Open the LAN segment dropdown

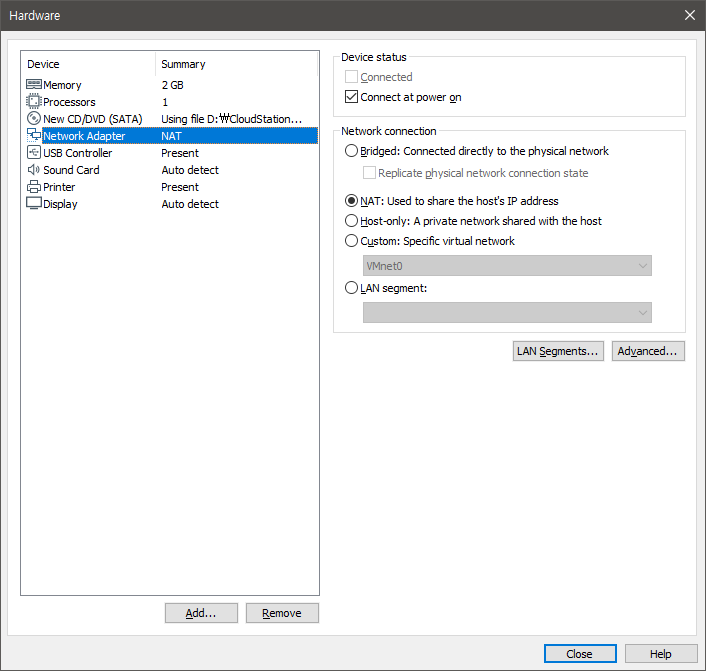[507, 313]
